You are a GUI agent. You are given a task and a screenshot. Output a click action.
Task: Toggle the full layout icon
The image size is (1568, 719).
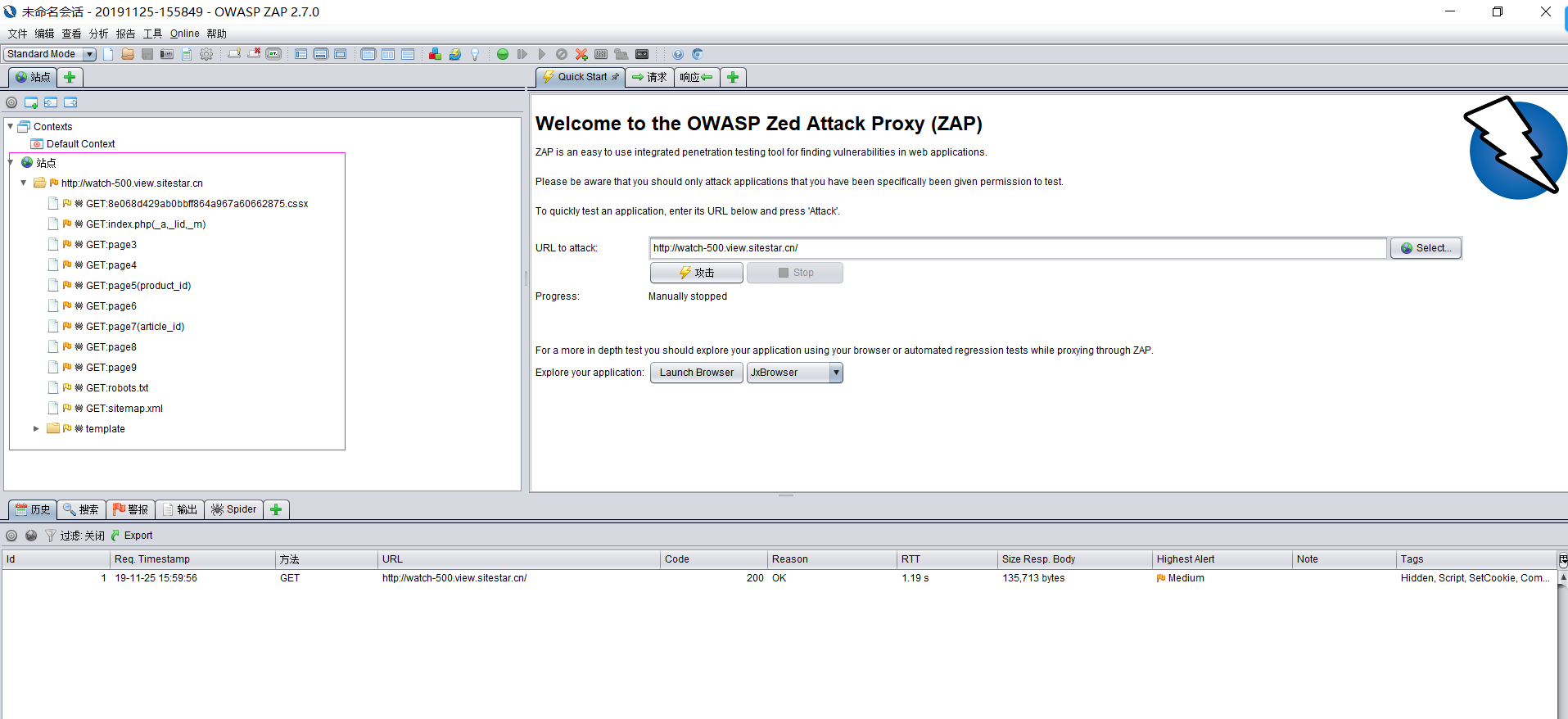341,54
